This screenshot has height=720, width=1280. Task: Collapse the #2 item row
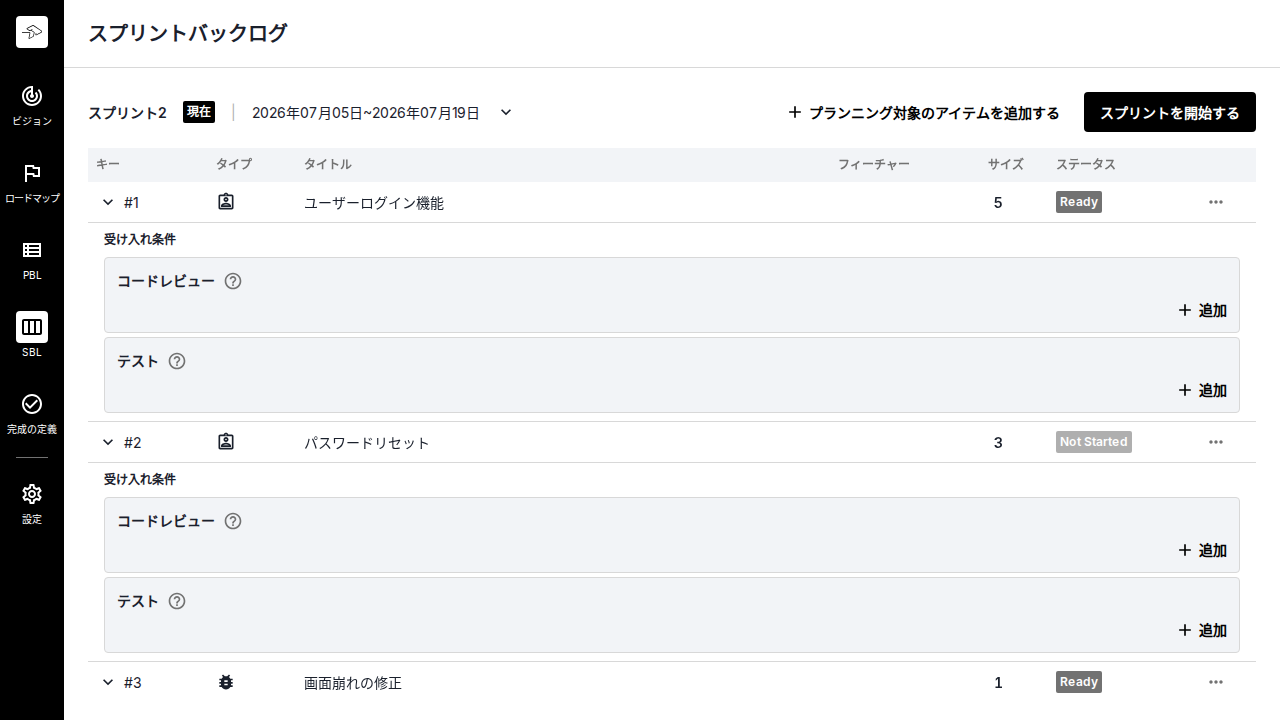108,442
